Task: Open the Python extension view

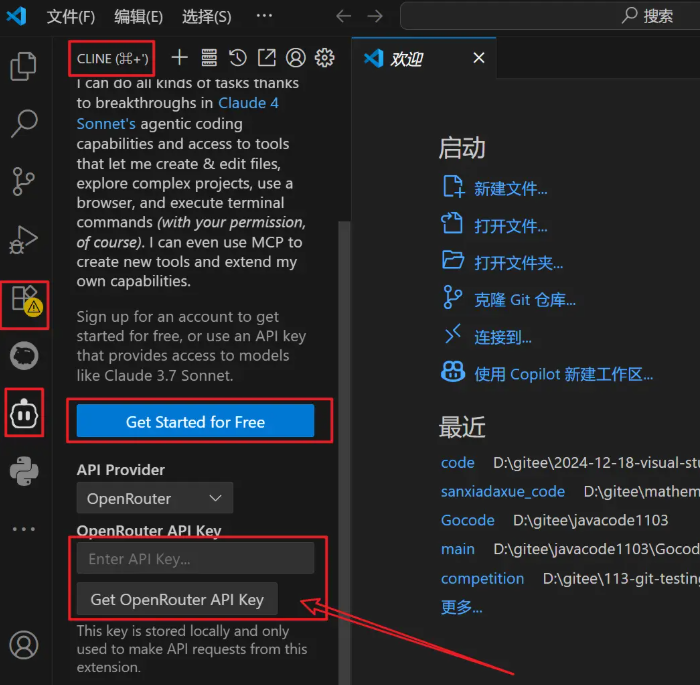Action: click(24, 471)
